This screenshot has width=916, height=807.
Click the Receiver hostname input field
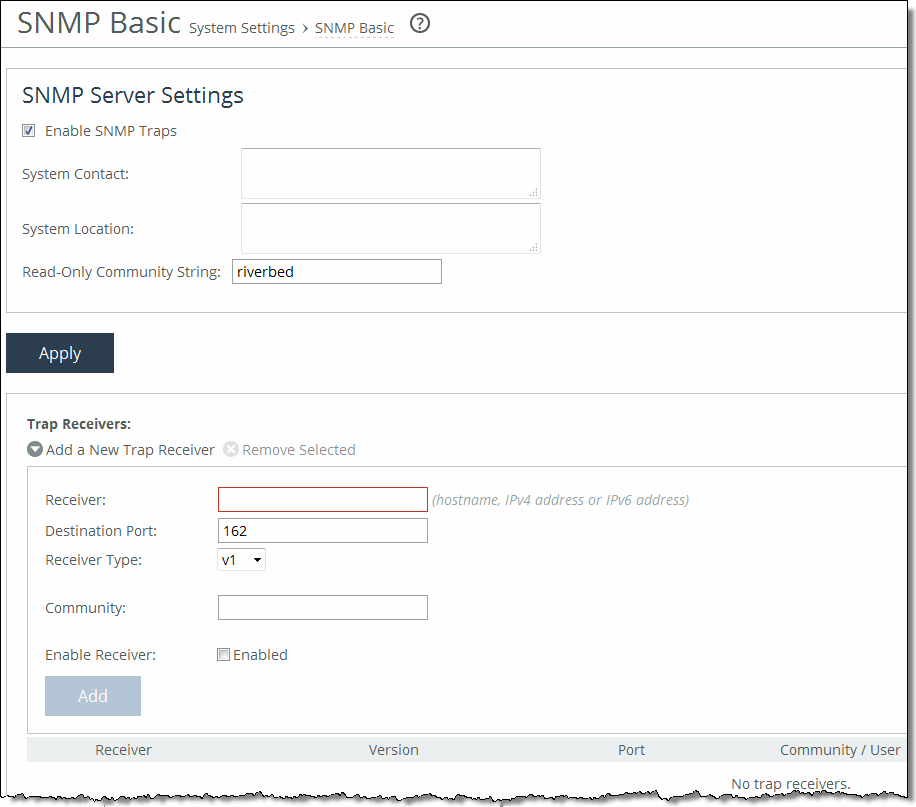coord(322,499)
